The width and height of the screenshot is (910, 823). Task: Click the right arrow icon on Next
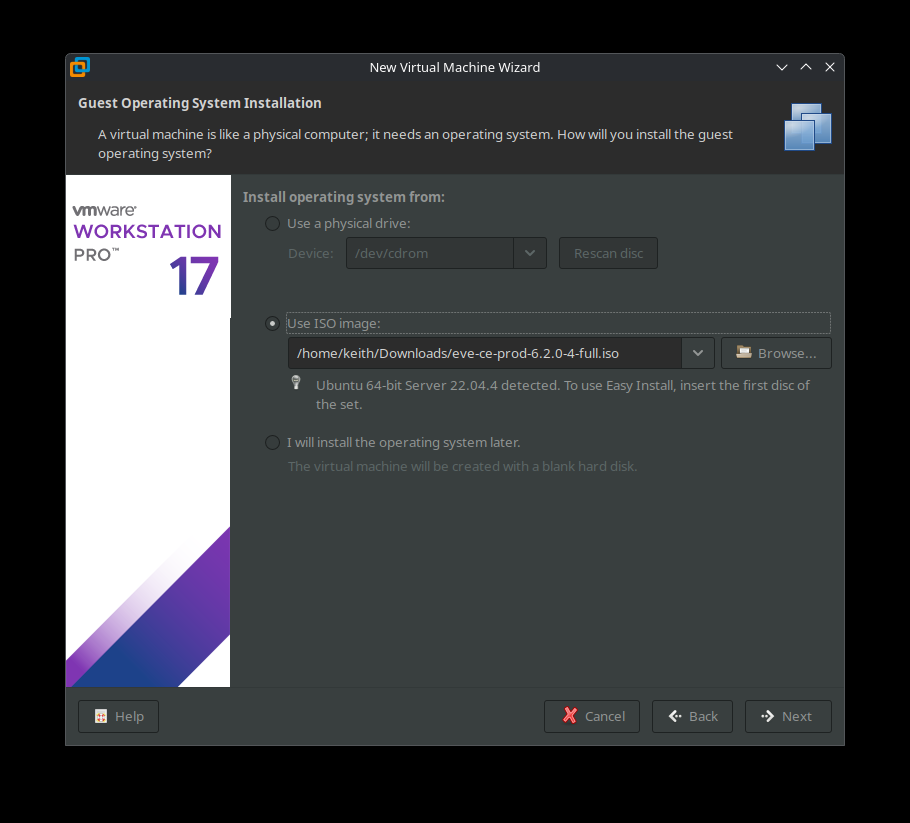pyautogui.click(x=768, y=716)
